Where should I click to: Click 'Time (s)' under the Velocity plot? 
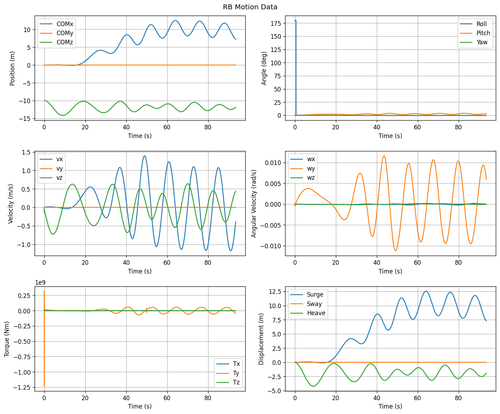point(140,271)
